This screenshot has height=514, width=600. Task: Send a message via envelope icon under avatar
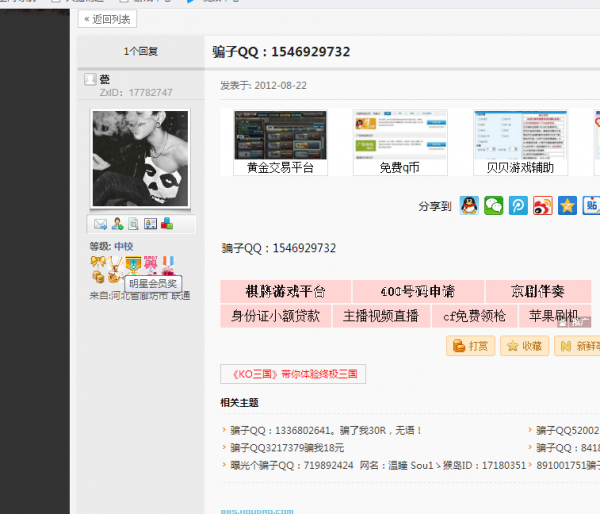100,224
